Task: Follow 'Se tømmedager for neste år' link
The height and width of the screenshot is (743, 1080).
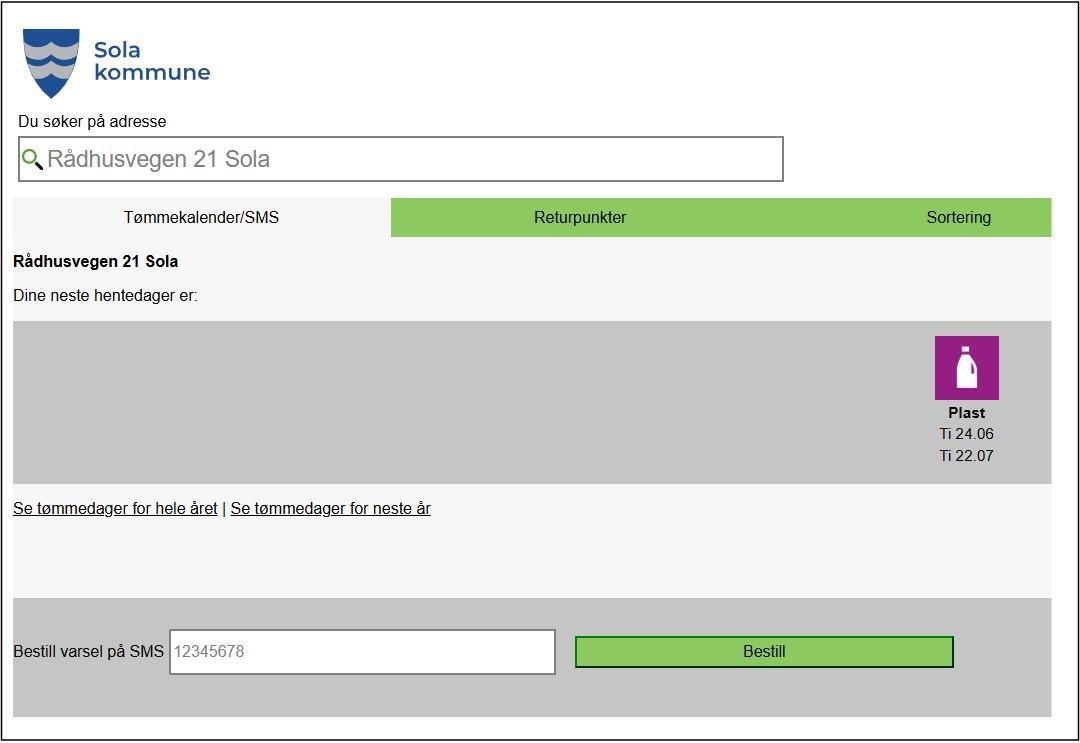Action: [330, 508]
